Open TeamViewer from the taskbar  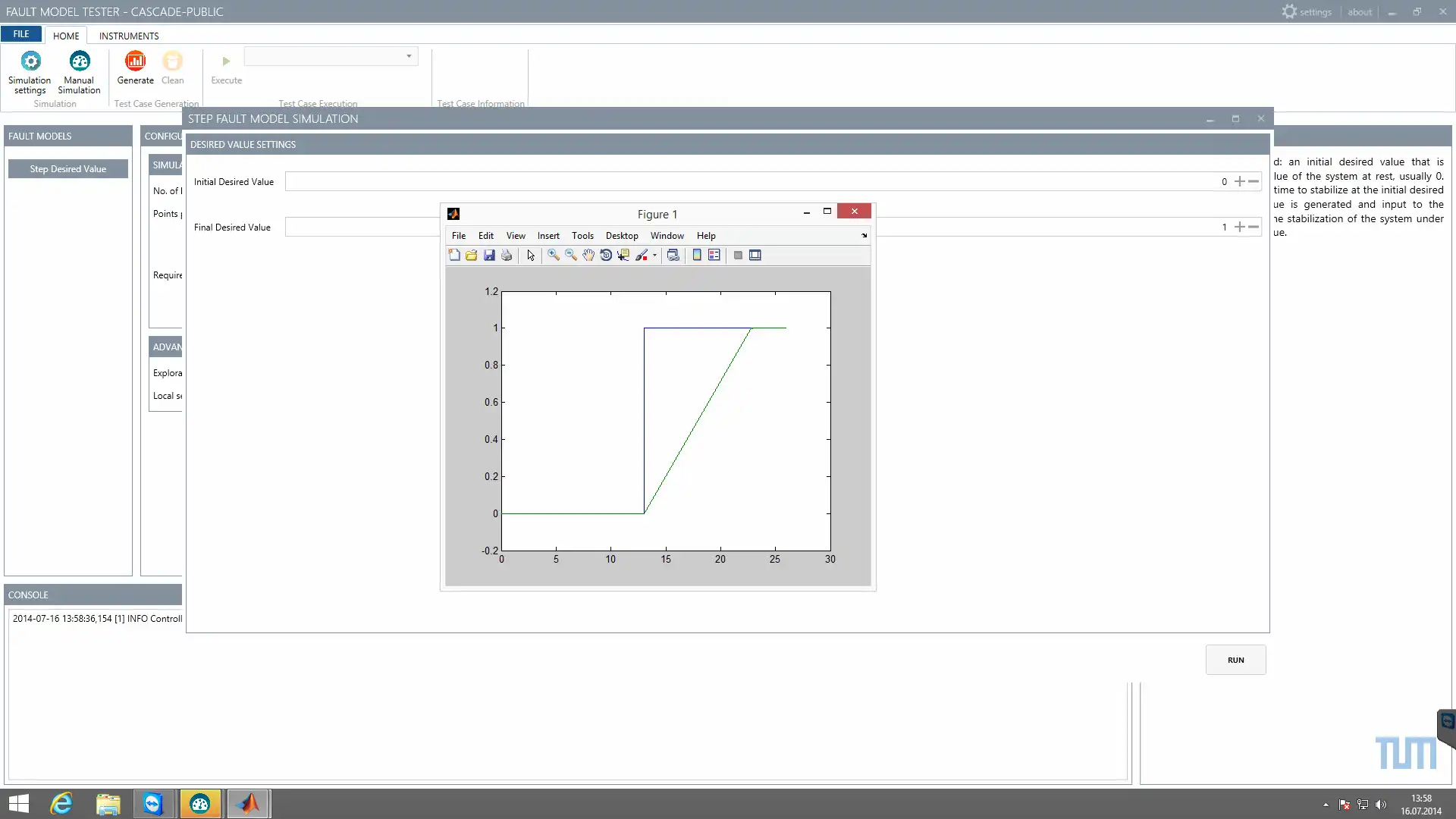(x=154, y=804)
